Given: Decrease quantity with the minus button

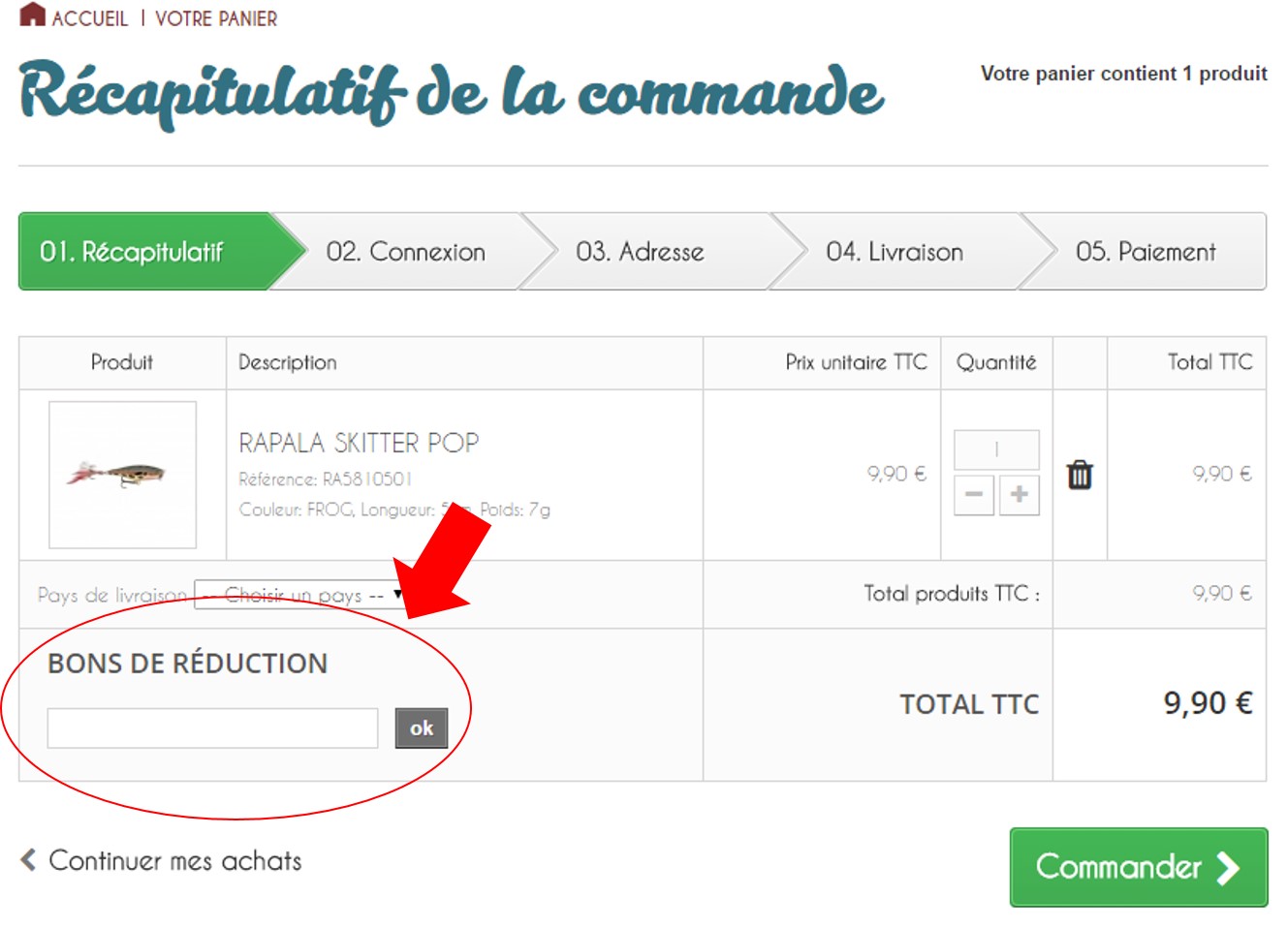Looking at the screenshot, I should [x=973, y=494].
